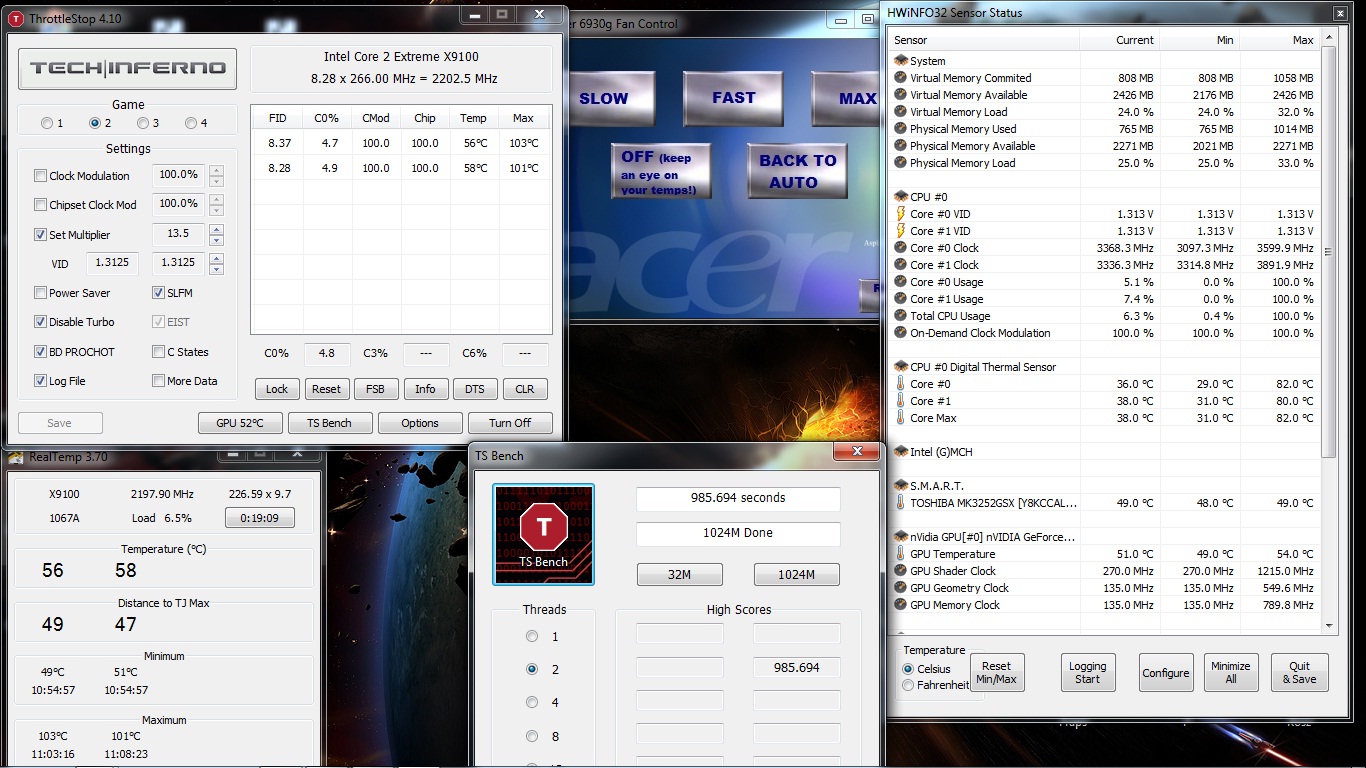
Task: Click the RealTemp title bar icon
Action: [x=17, y=457]
